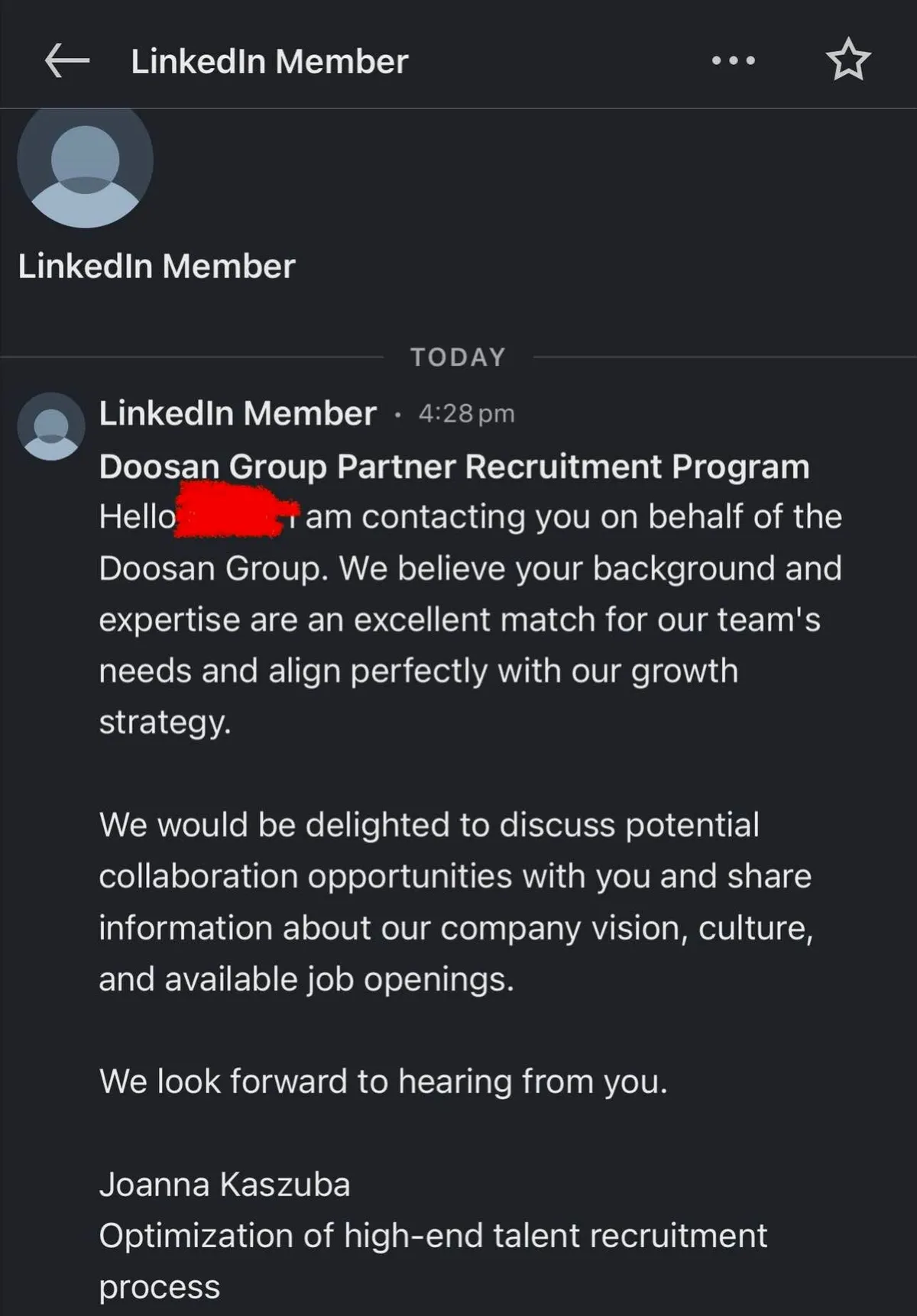This screenshot has width=917, height=1316.
Task: Tap sender name next to 4:28 pm
Action: [237, 413]
